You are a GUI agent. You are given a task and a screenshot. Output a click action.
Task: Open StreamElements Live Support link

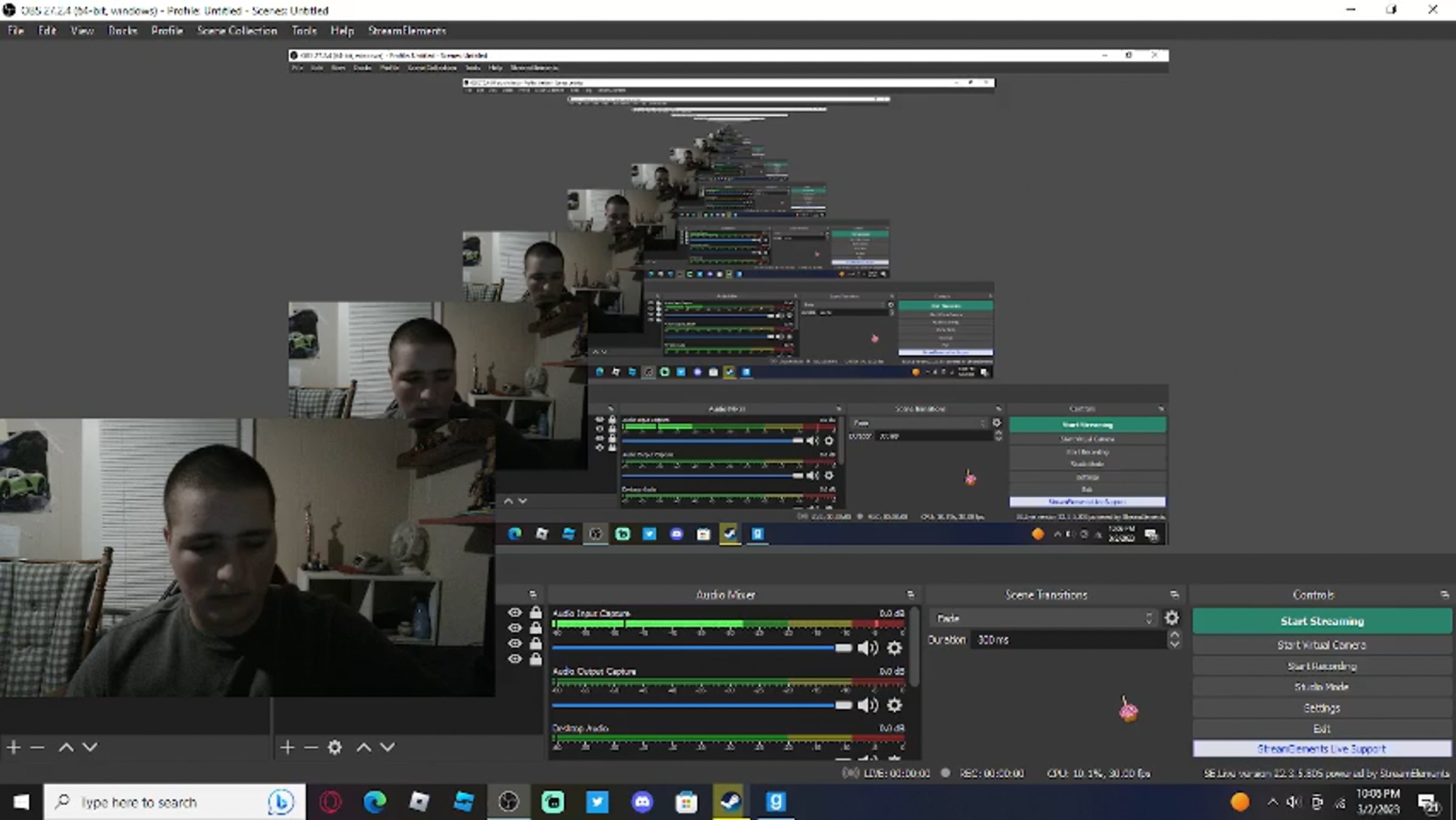click(1321, 749)
